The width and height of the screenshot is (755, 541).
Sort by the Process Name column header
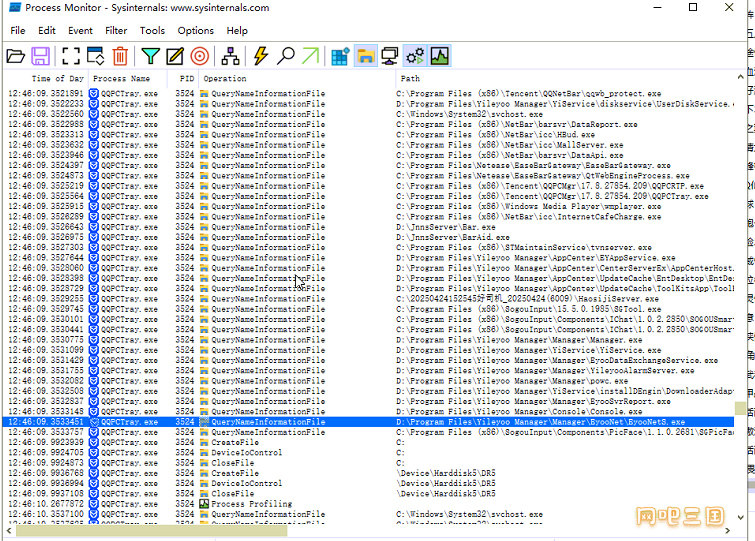coord(128,78)
